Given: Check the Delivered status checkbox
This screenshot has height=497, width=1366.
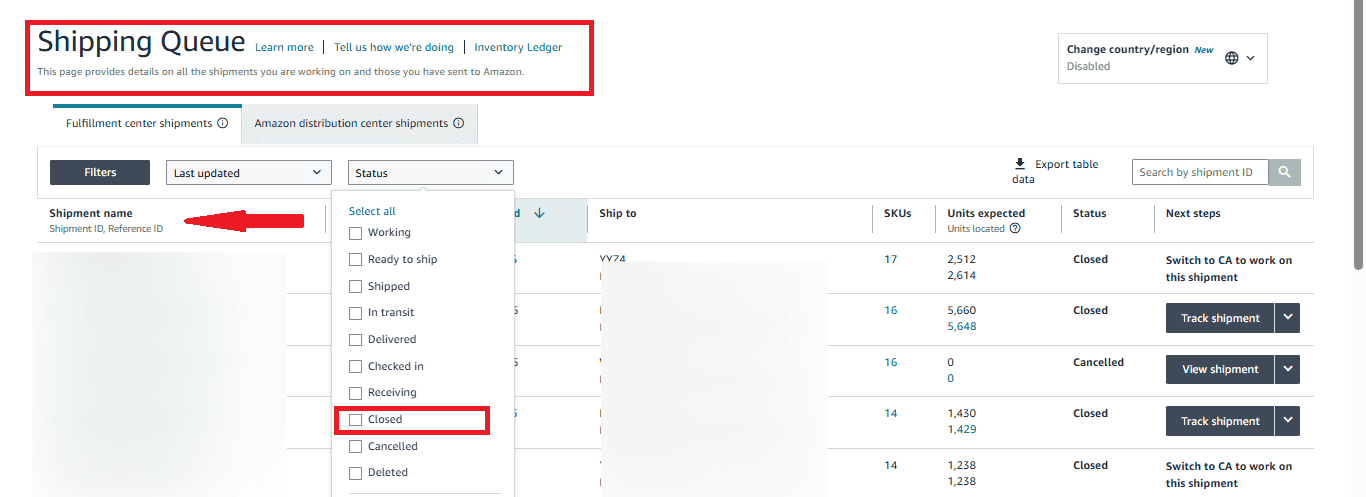Looking at the screenshot, I should click(355, 339).
